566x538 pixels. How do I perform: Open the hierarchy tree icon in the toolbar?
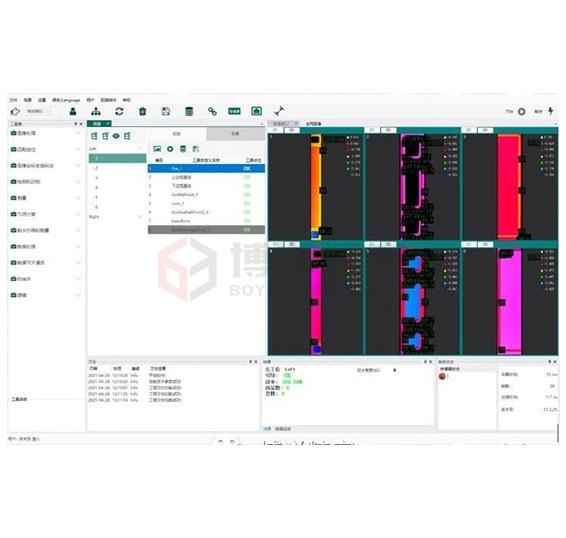tap(96, 111)
